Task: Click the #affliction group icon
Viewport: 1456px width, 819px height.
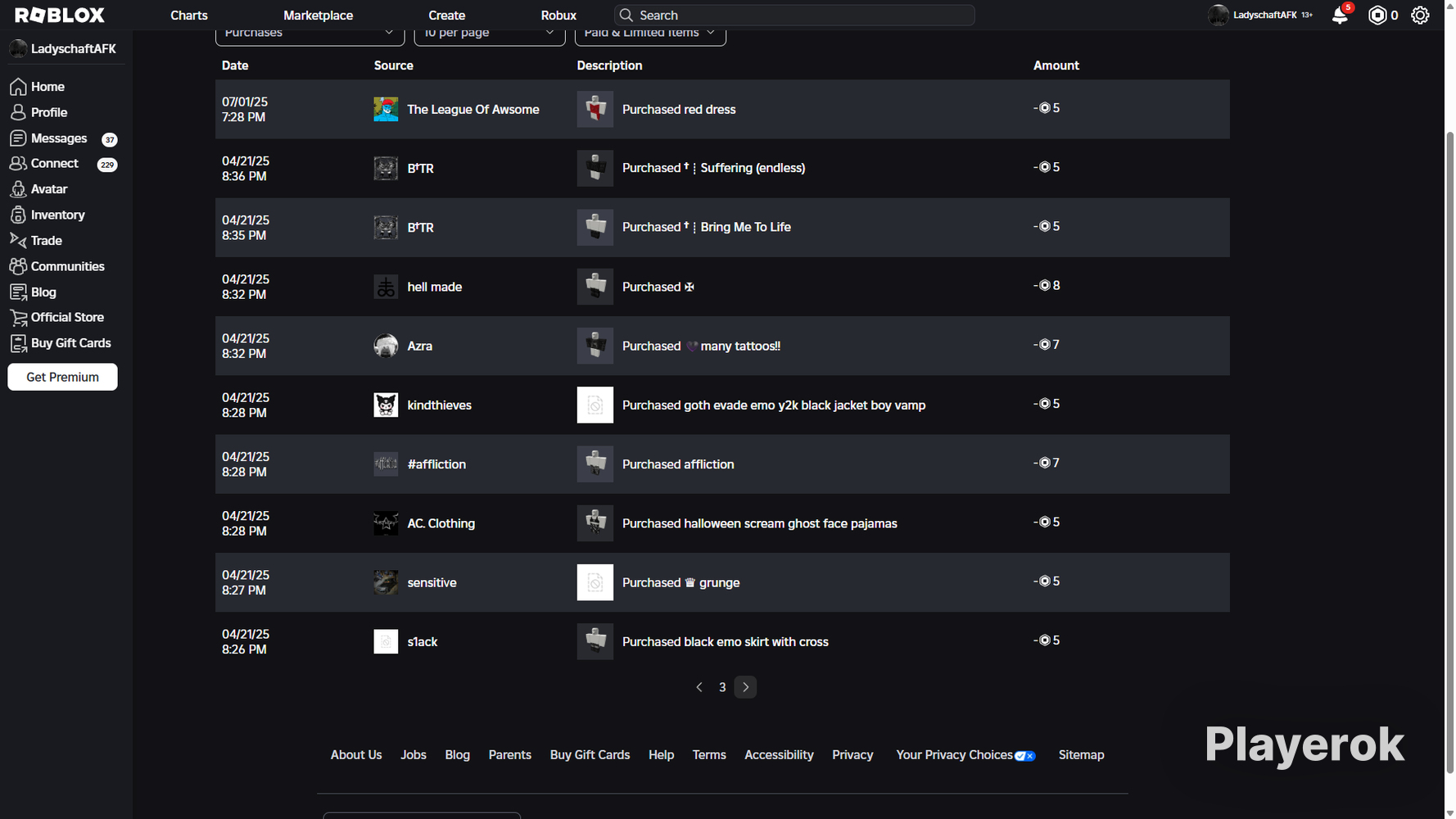Action: pos(386,464)
